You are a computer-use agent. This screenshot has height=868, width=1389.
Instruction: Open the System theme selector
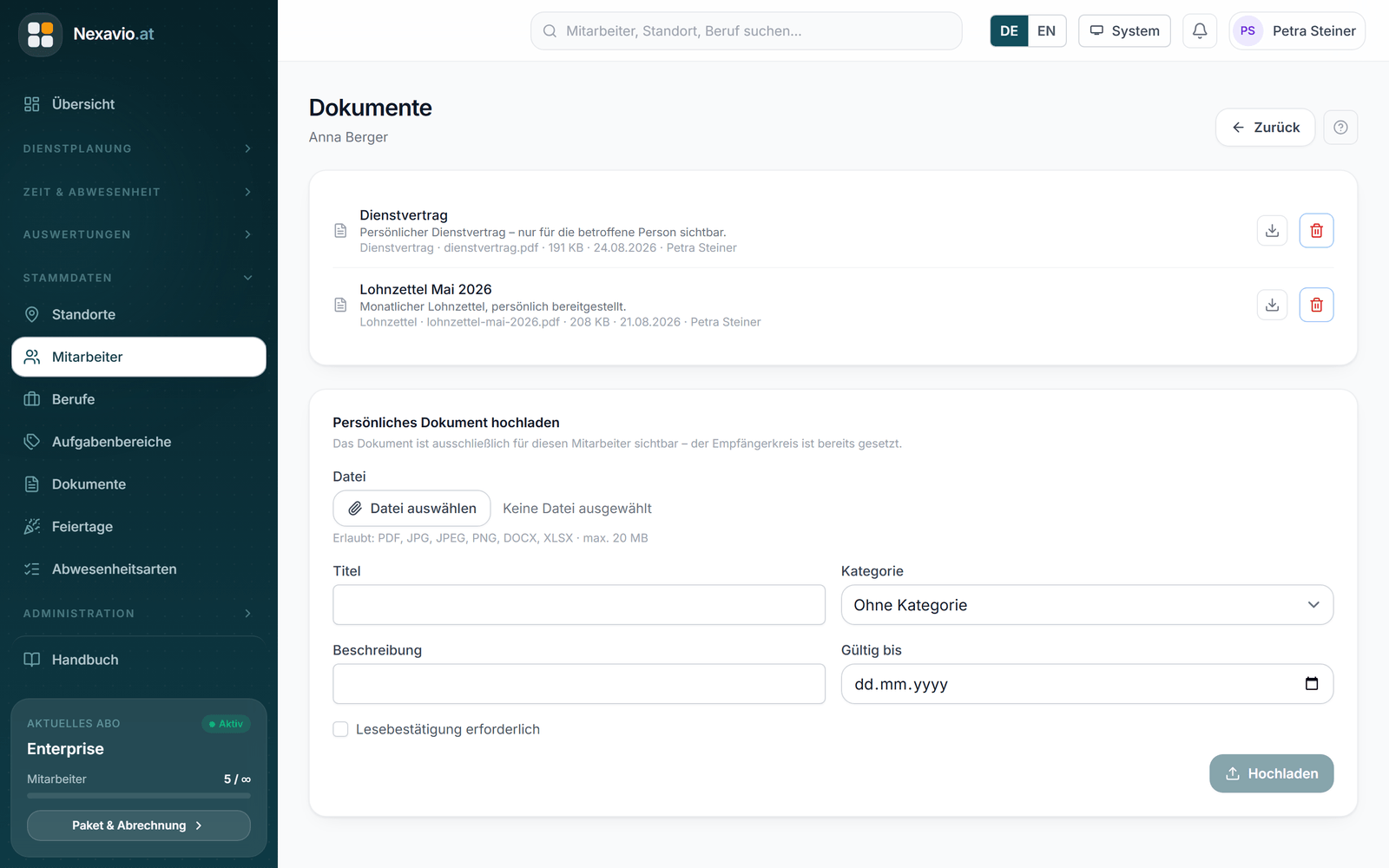pos(1124,31)
